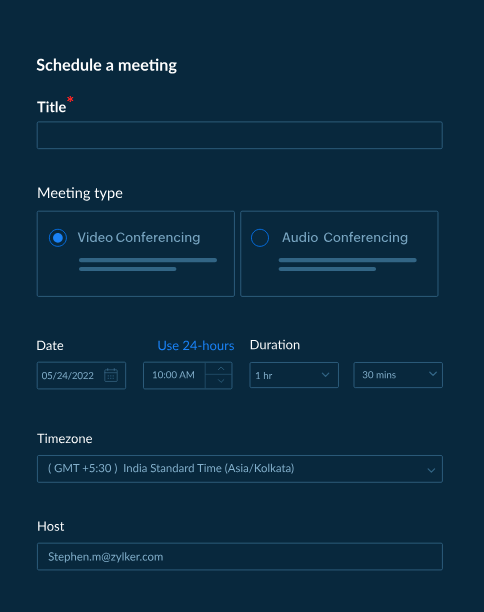
Task: Click the 30 mins text
Action: coord(379,375)
